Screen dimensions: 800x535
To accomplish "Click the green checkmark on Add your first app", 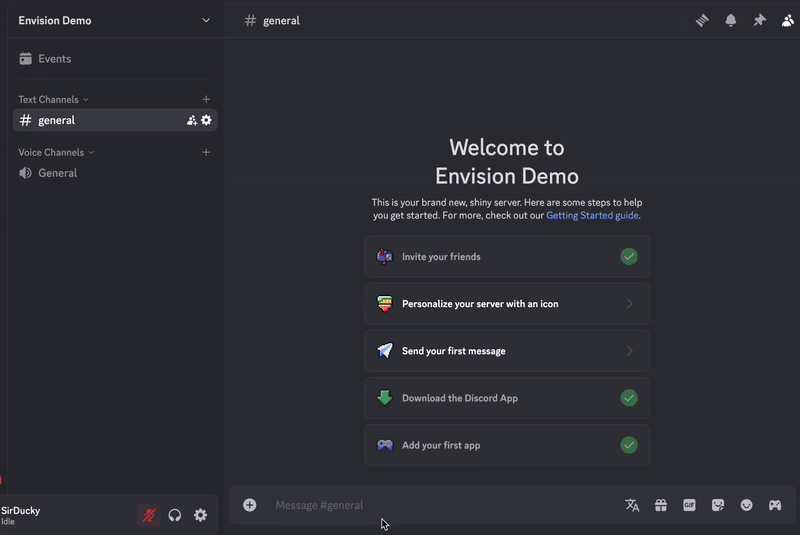I will (x=629, y=445).
